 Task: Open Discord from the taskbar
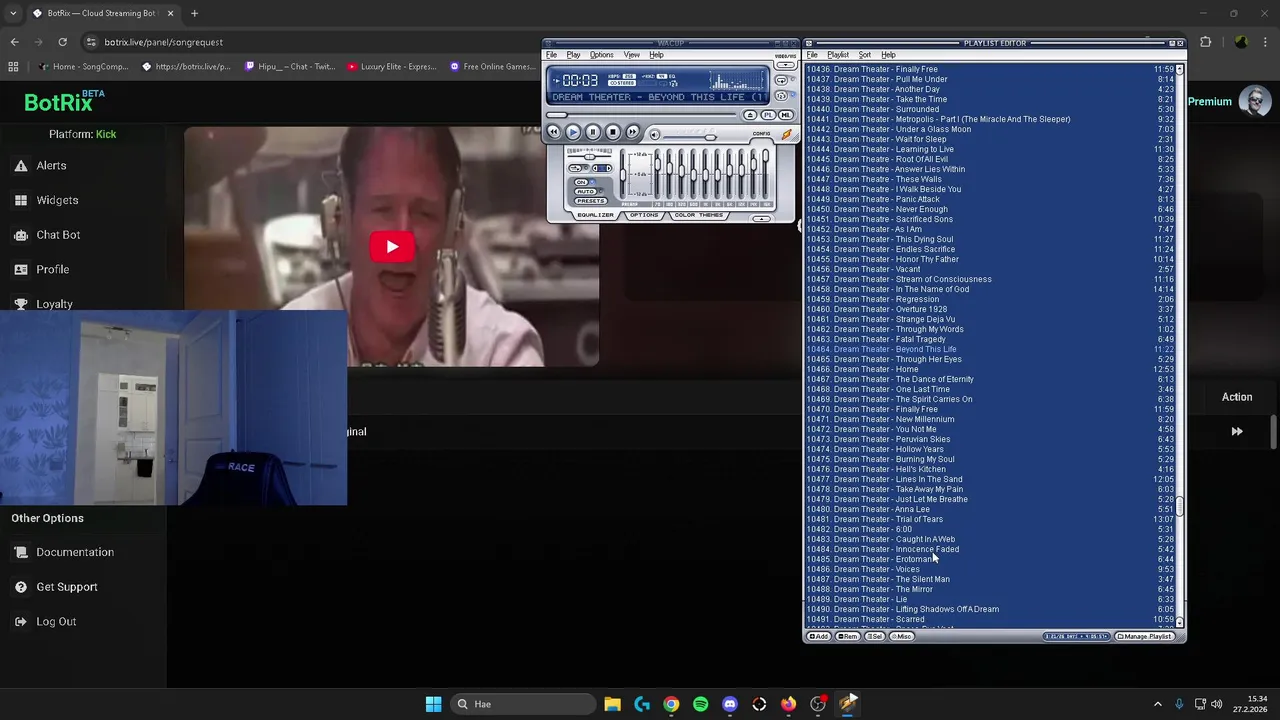(x=730, y=704)
